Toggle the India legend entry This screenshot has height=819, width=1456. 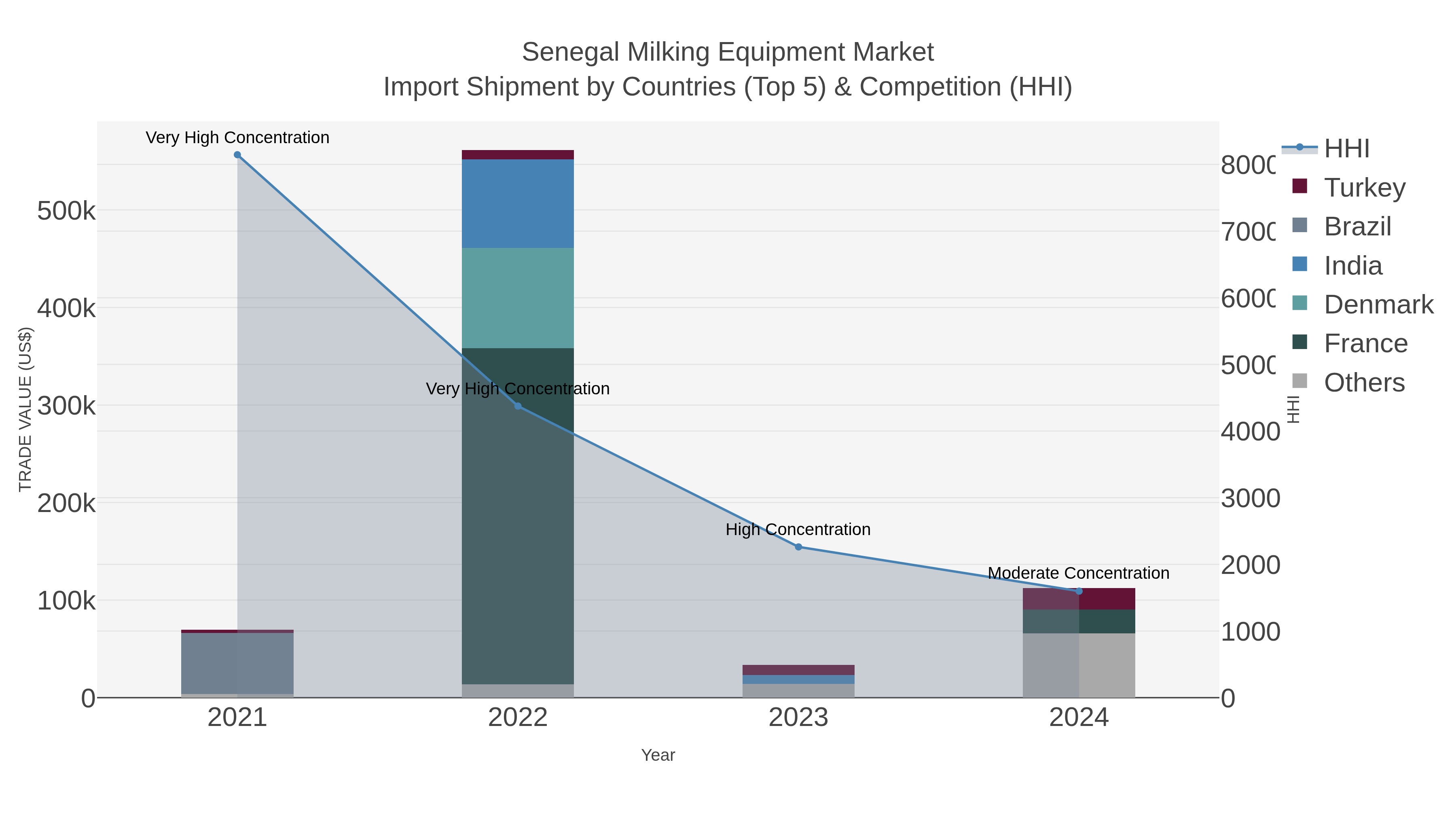(1337, 265)
